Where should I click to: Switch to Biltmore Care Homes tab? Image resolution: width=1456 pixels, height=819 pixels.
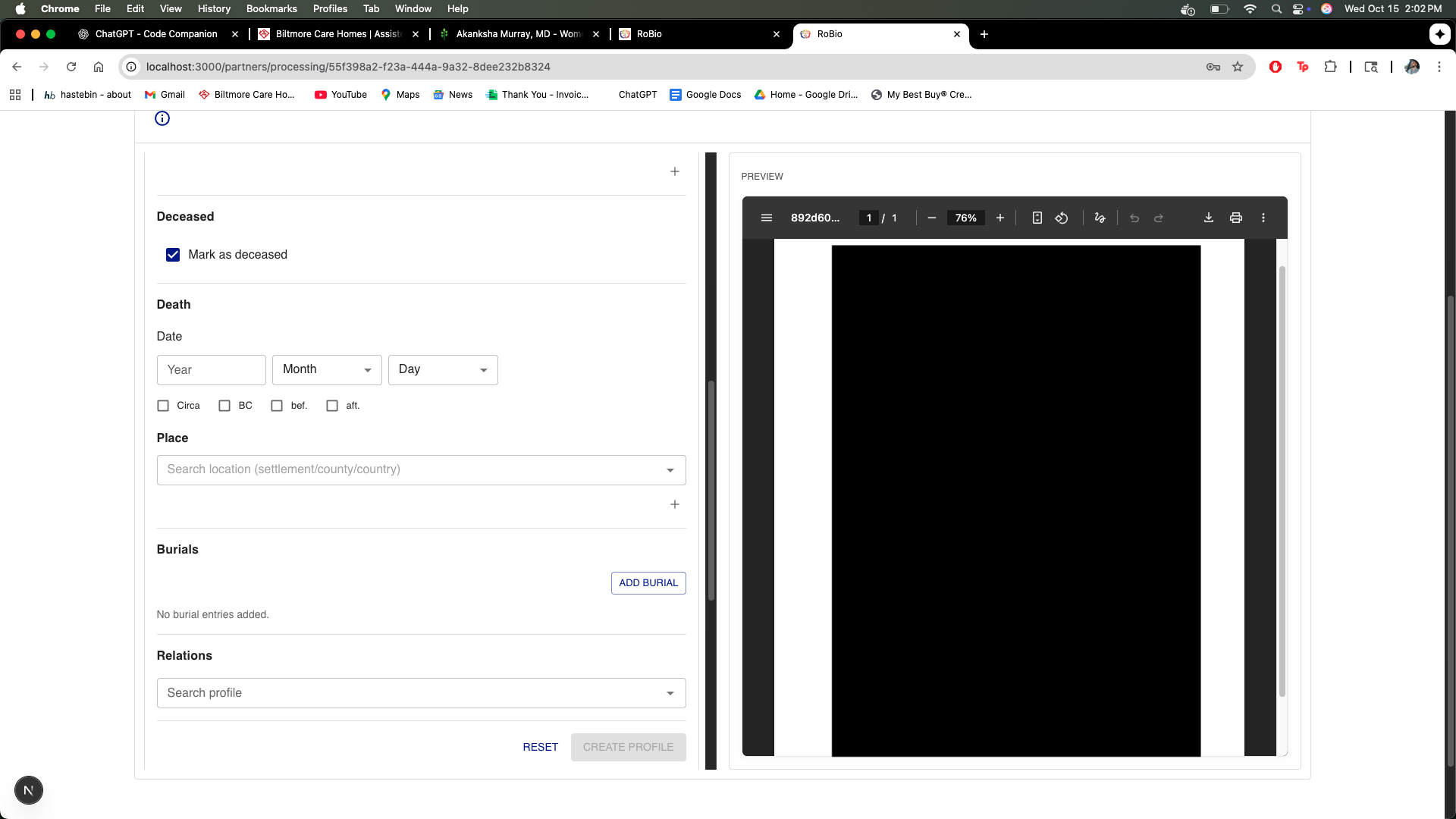pos(337,34)
